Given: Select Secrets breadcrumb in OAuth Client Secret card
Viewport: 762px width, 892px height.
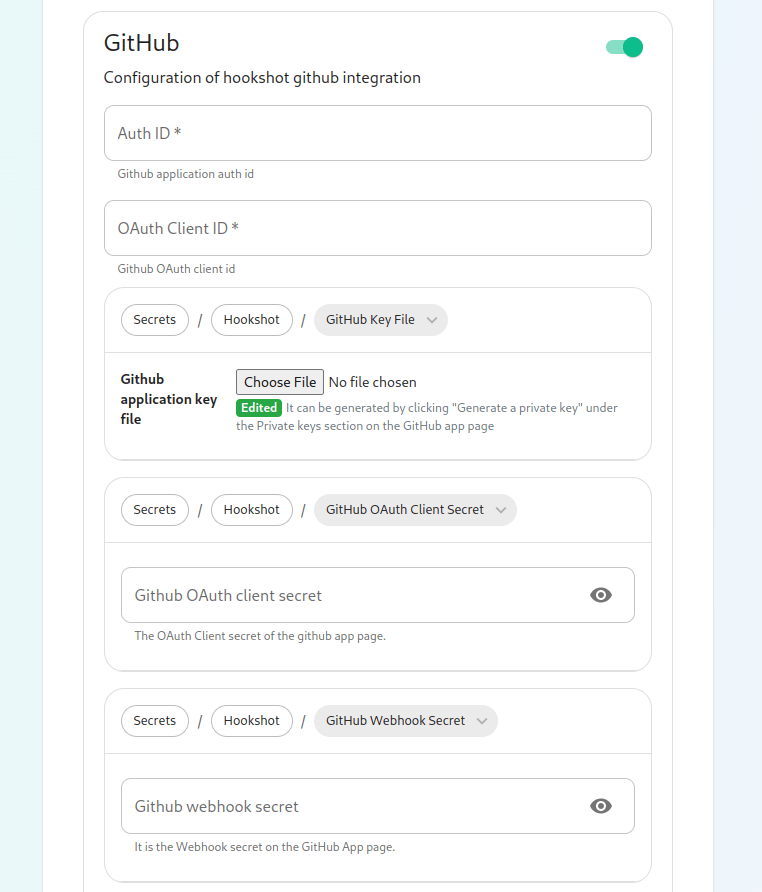Looking at the screenshot, I should click(155, 510).
